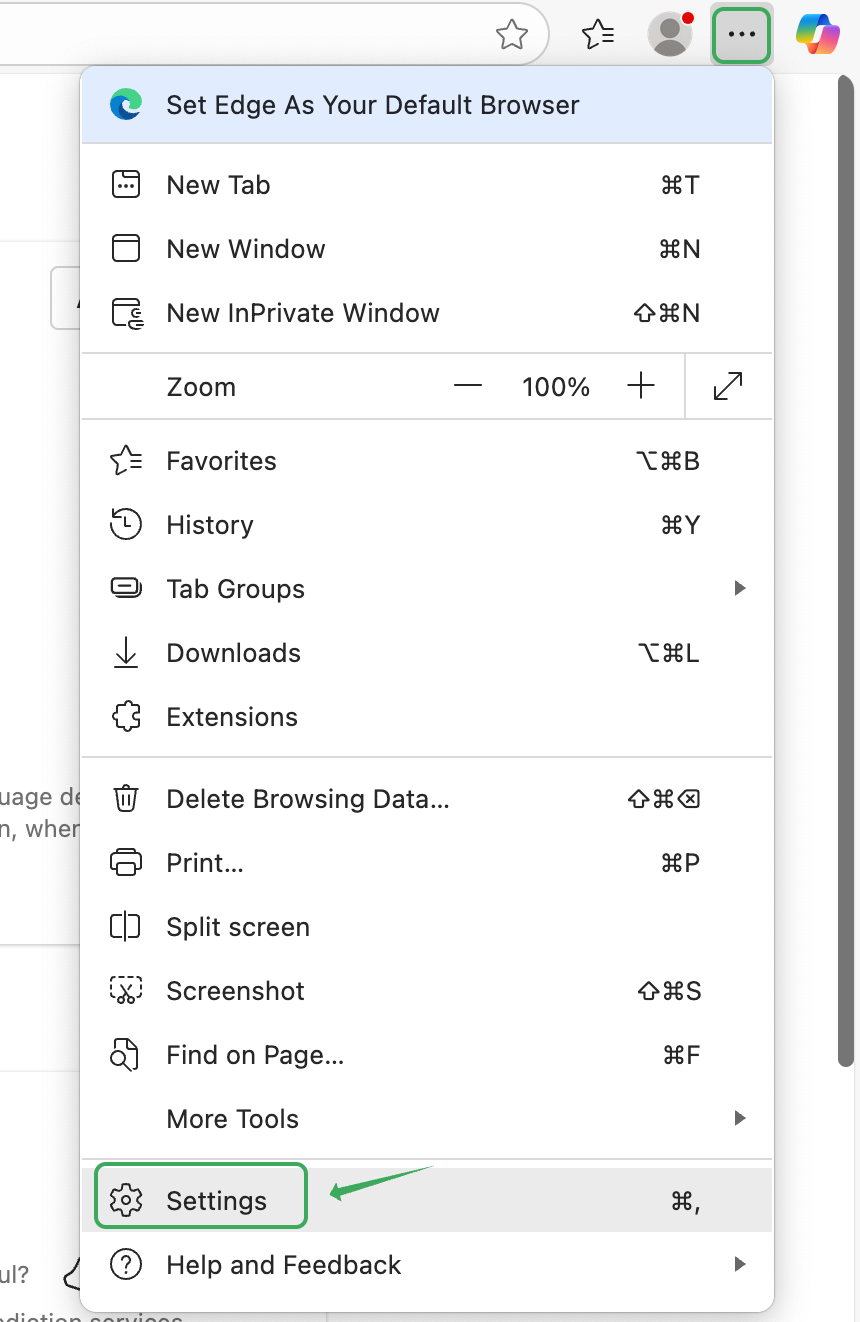Viewport: 860px width, 1322px height.
Task: Click the History clock icon
Action: (126, 525)
